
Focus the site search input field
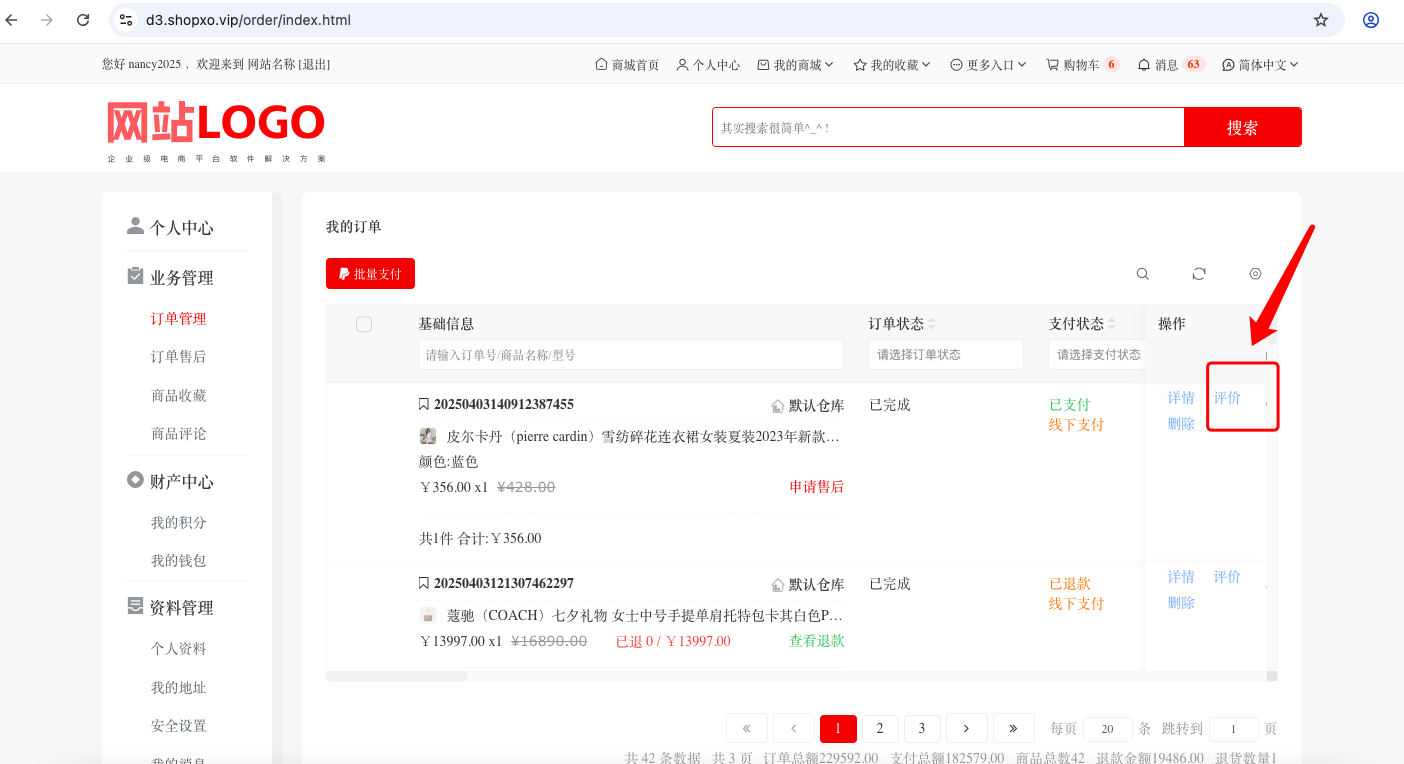(x=948, y=127)
